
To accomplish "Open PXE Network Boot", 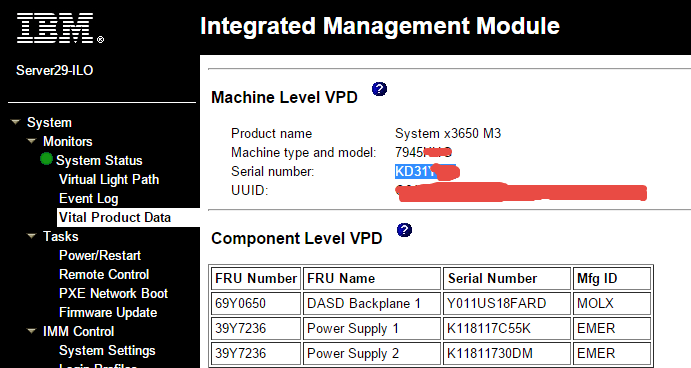I will click(x=113, y=294).
